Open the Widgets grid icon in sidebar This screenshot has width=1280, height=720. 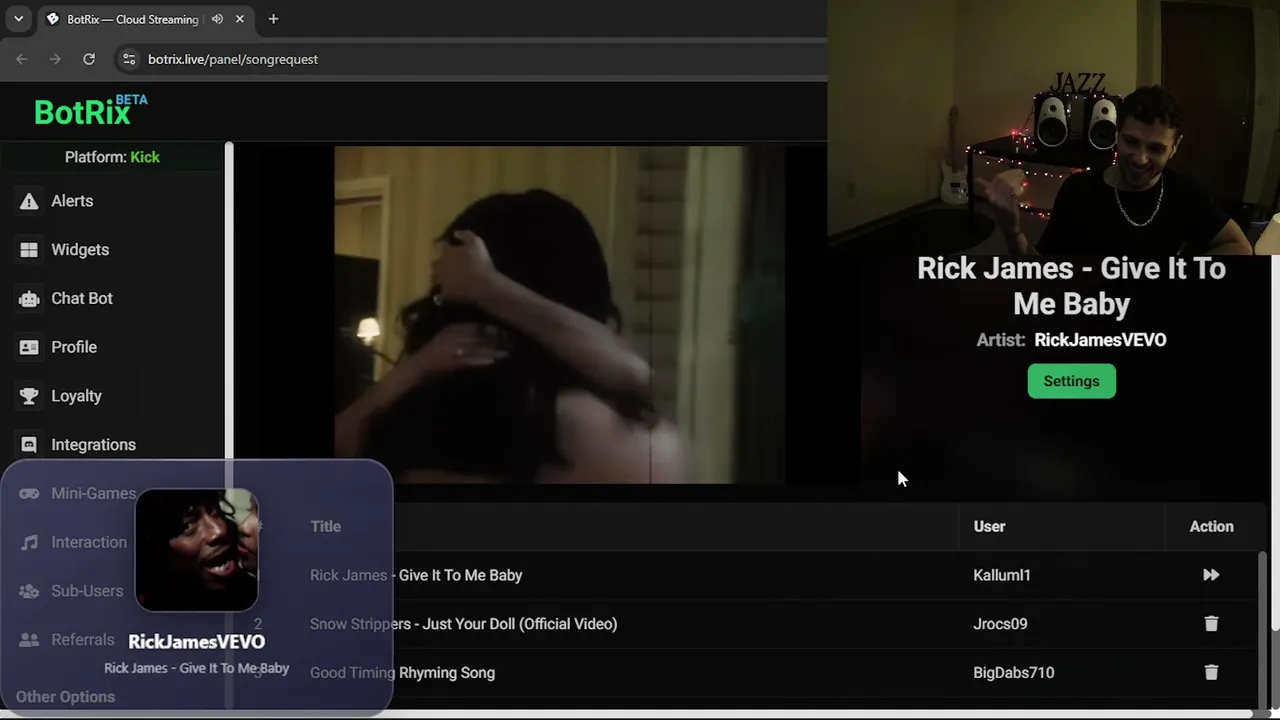tap(29, 250)
